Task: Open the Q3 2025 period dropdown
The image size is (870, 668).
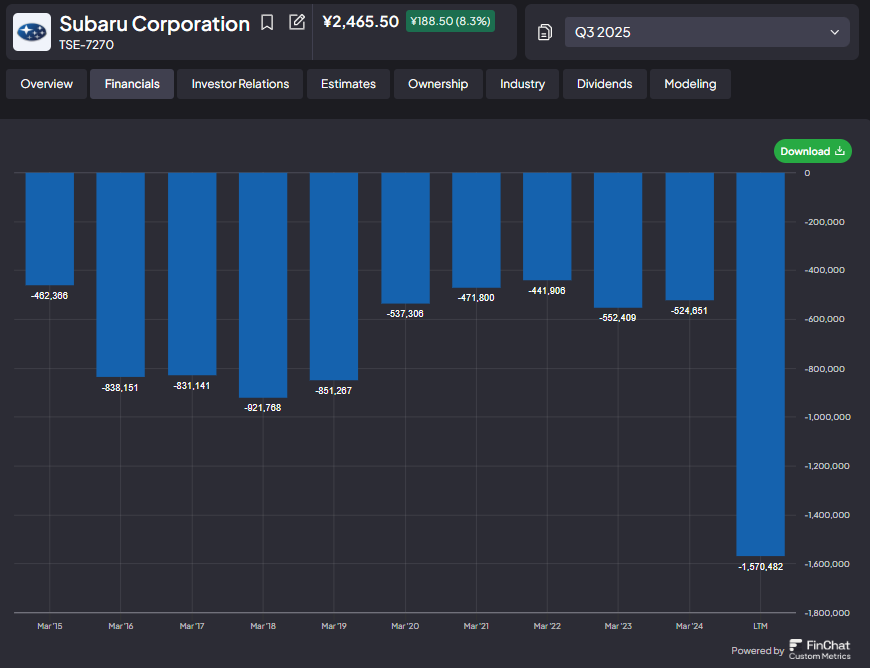Action: (707, 32)
